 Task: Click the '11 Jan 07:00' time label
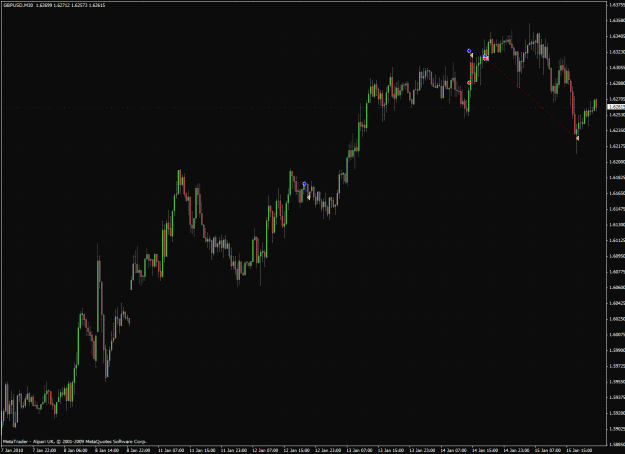pyautogui.click(x=170, y=450)
